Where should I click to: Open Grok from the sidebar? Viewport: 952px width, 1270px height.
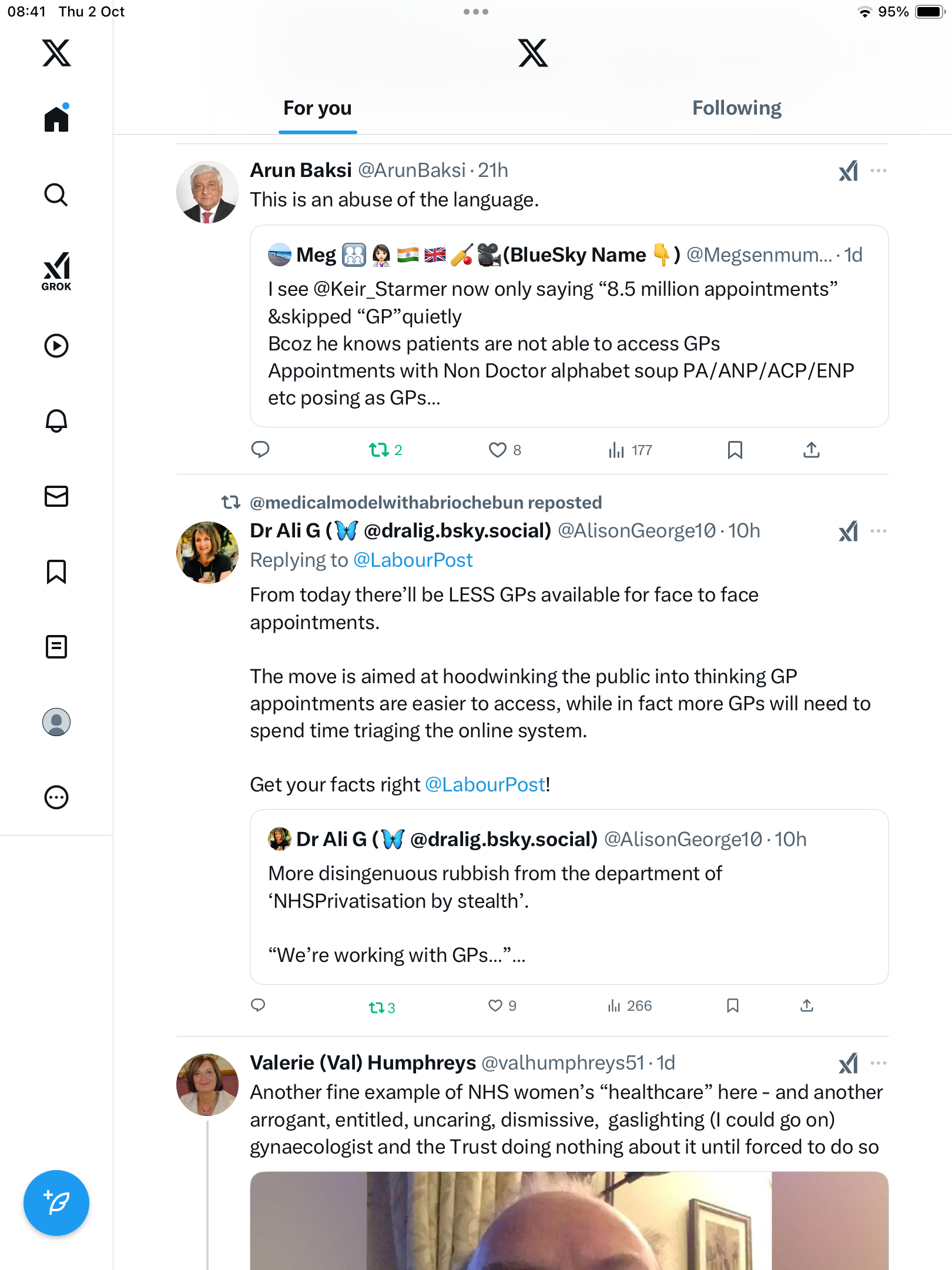[56, 271]
